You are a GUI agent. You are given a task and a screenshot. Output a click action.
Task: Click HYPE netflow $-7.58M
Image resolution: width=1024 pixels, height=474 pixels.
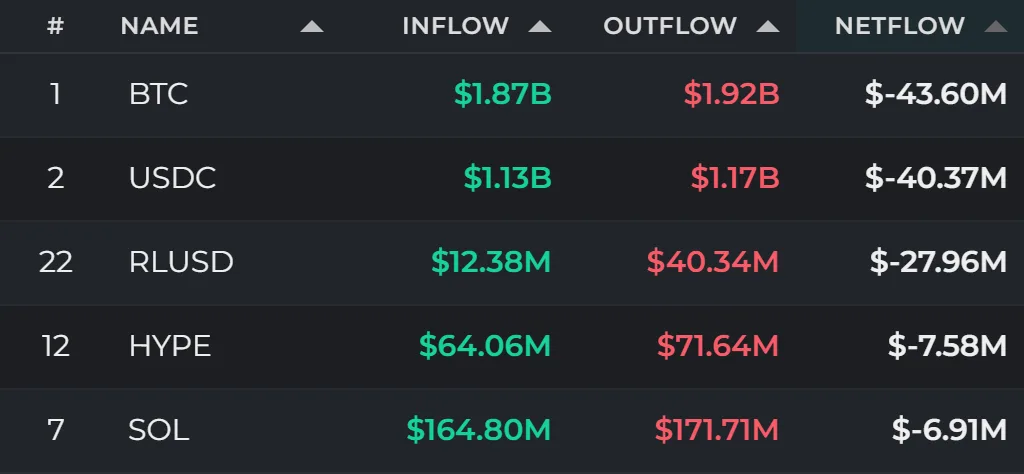pos(948,346)
